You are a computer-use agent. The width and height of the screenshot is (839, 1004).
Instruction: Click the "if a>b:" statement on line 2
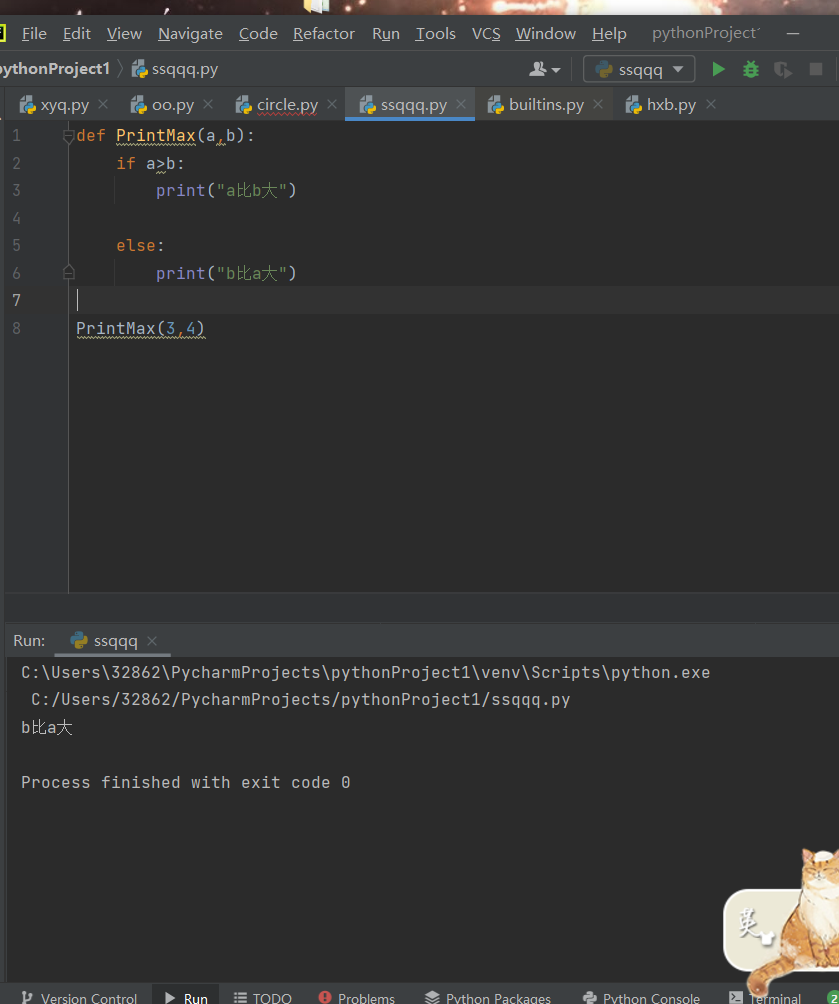point(150,164)
